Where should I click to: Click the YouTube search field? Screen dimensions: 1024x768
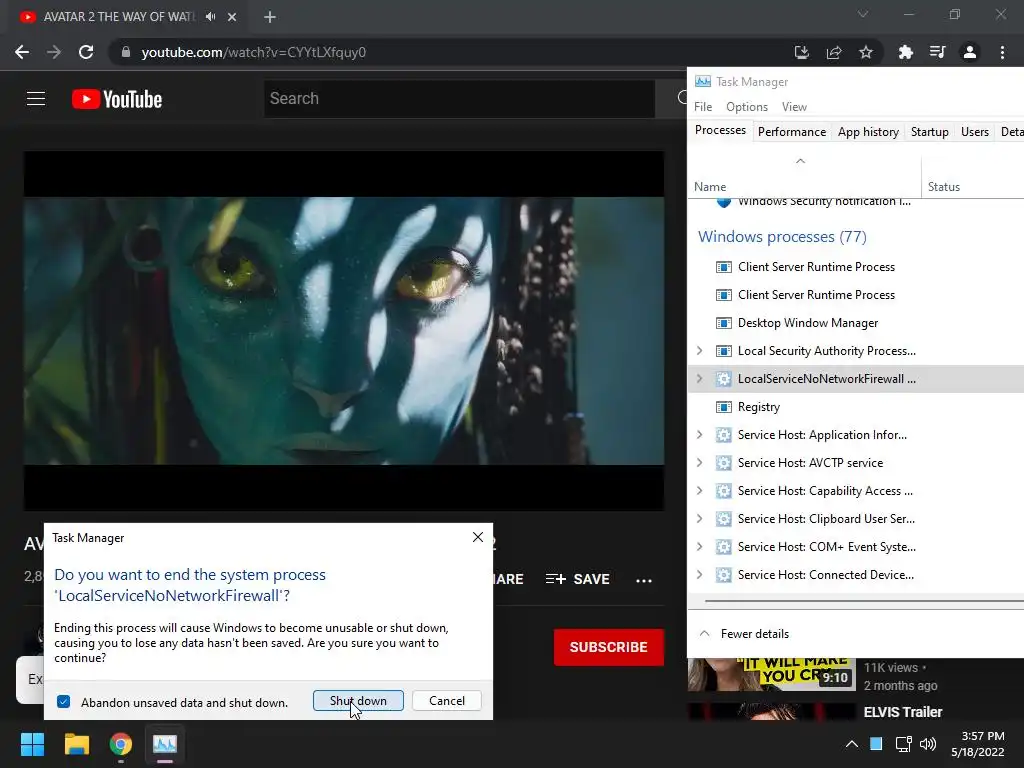(459, 99)
